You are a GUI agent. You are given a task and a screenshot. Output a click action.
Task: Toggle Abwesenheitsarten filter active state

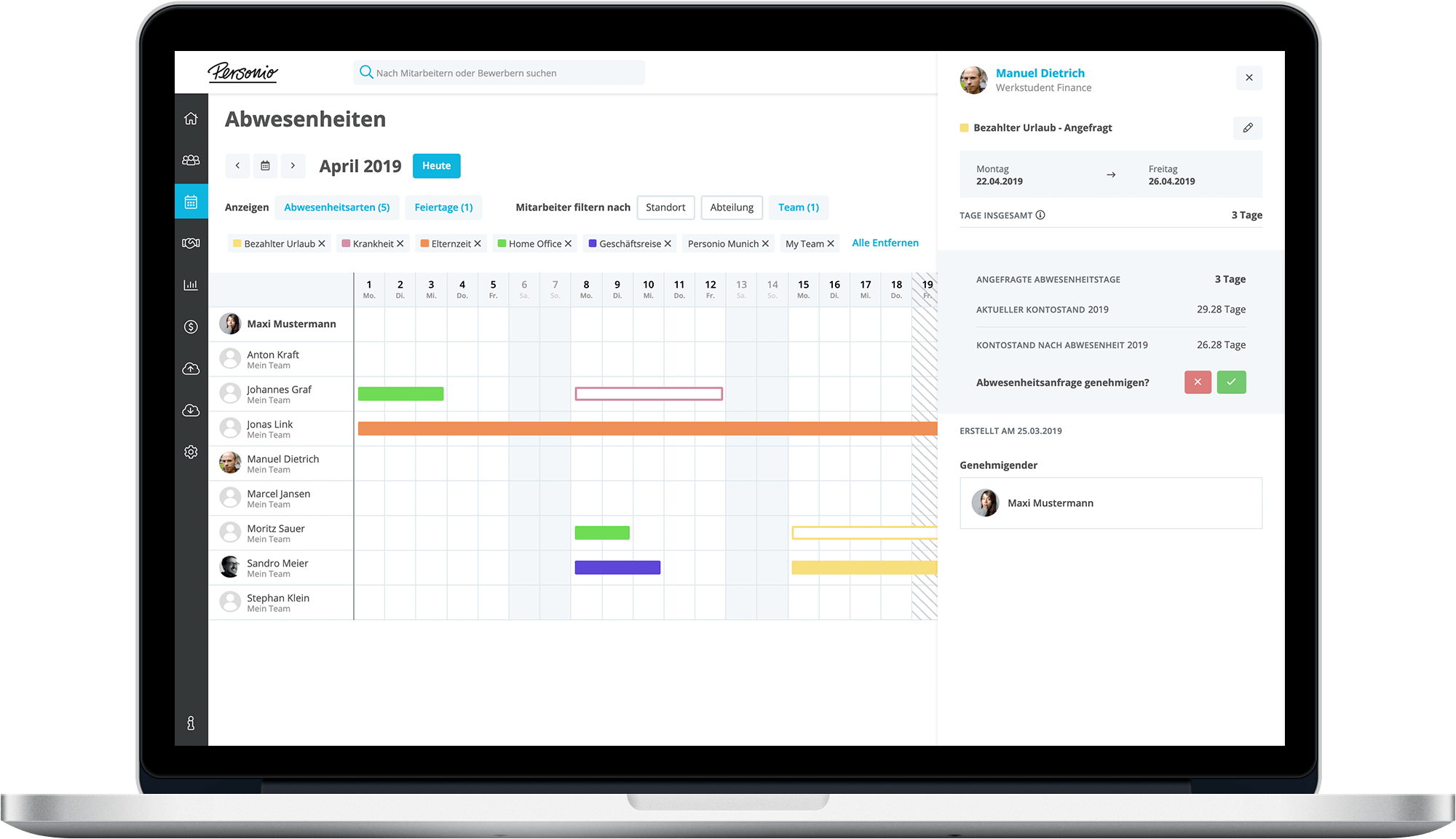coord(335,207)
